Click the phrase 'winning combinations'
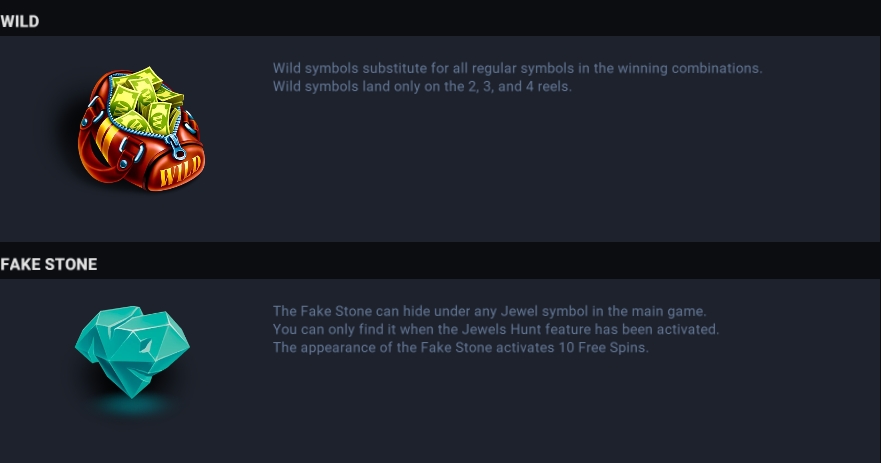 pos(689,68)
